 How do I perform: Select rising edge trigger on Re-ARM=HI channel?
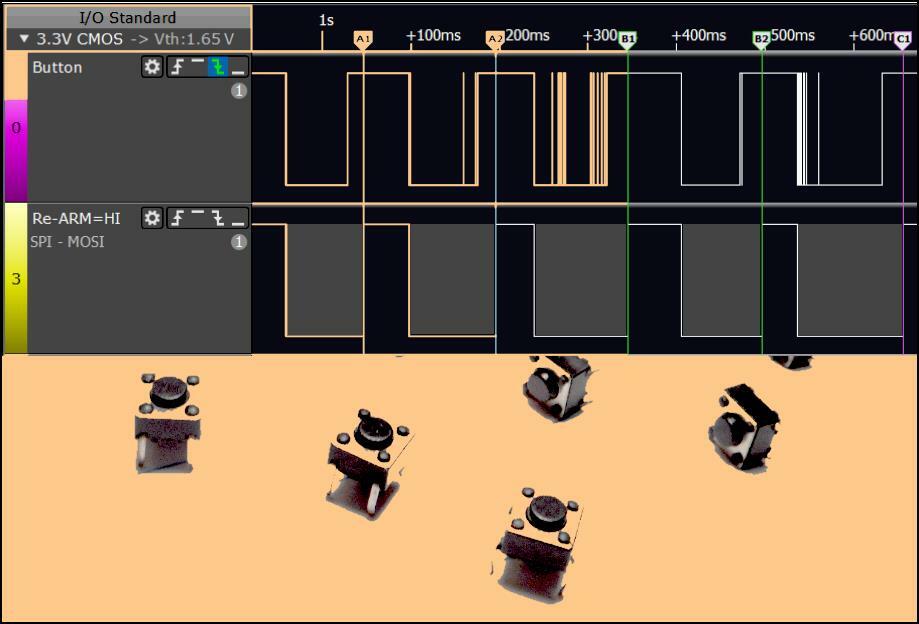pos(177,218)
